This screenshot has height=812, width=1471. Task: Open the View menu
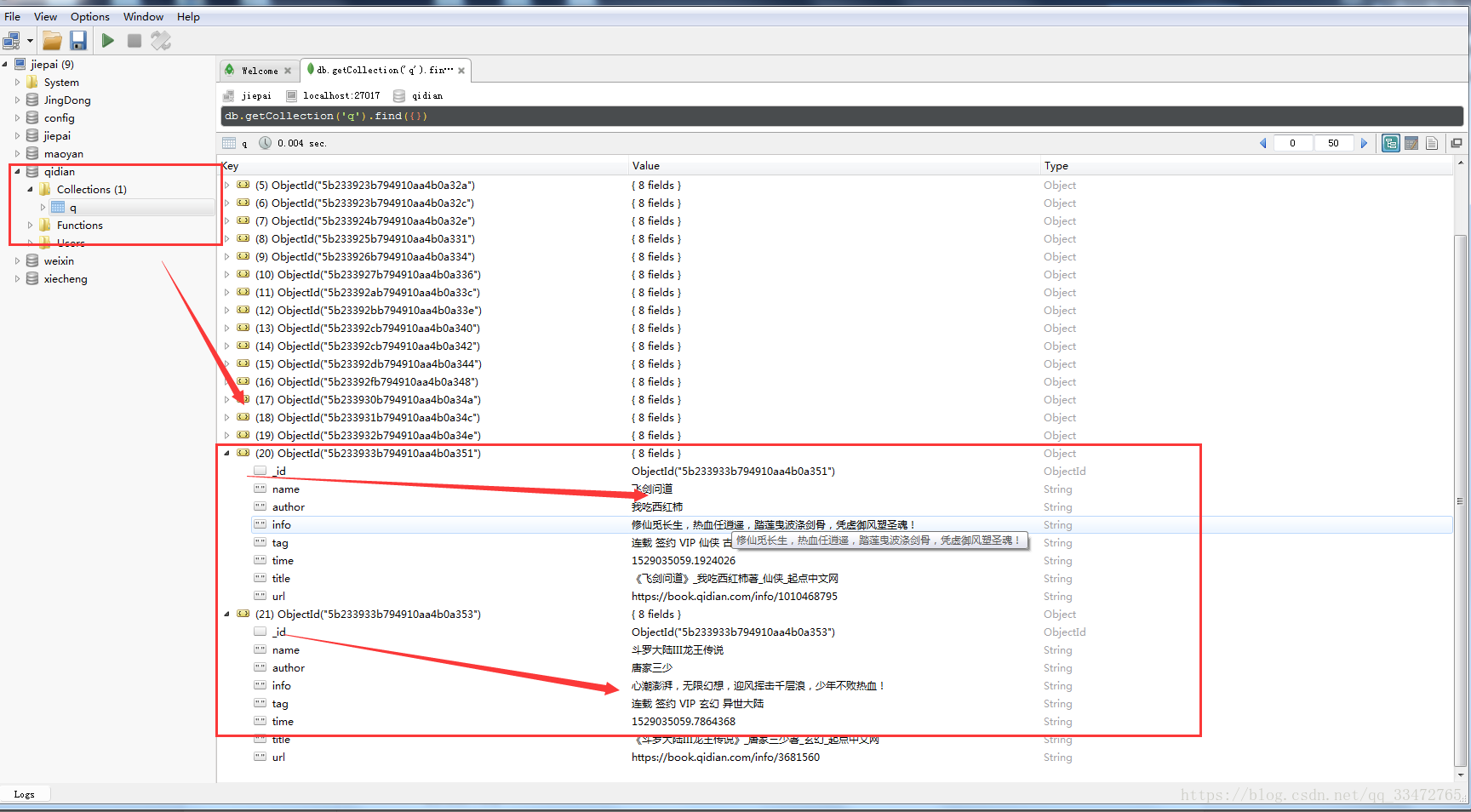click(45, 16)
